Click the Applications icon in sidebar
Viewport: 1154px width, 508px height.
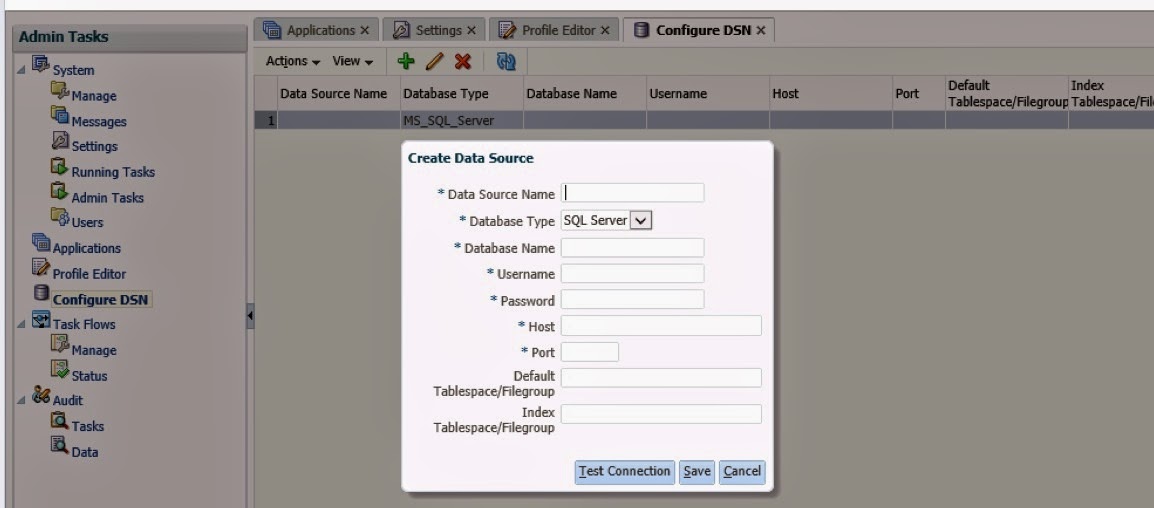40,242
